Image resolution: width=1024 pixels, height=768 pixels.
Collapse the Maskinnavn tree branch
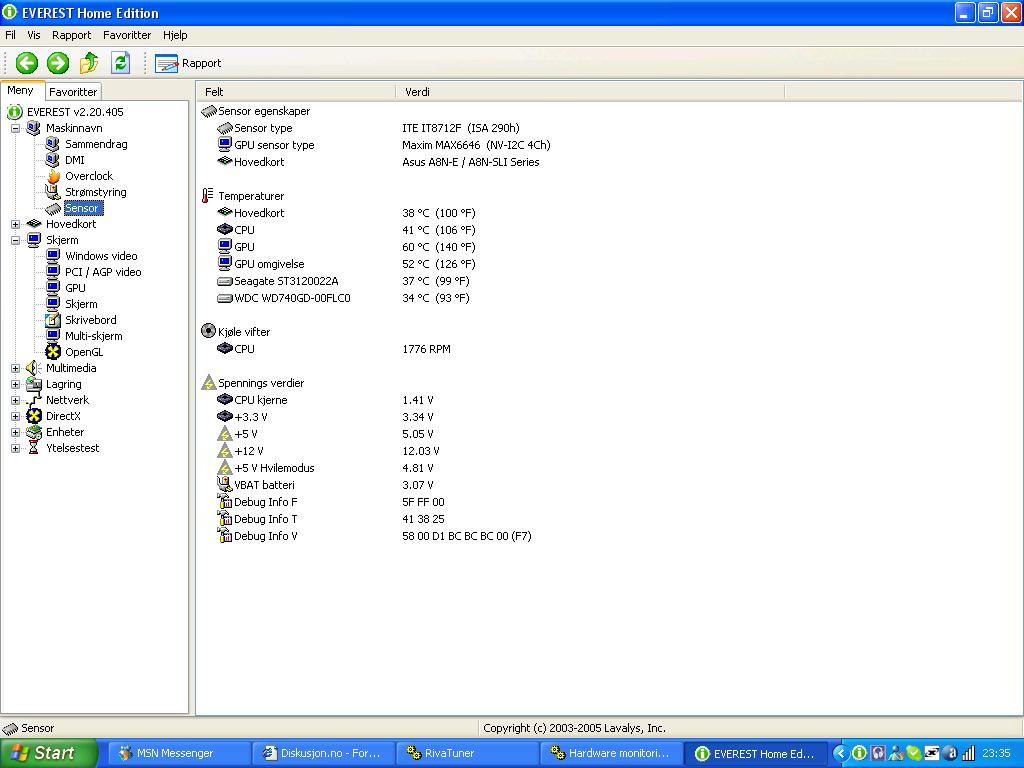click(16, 128)
